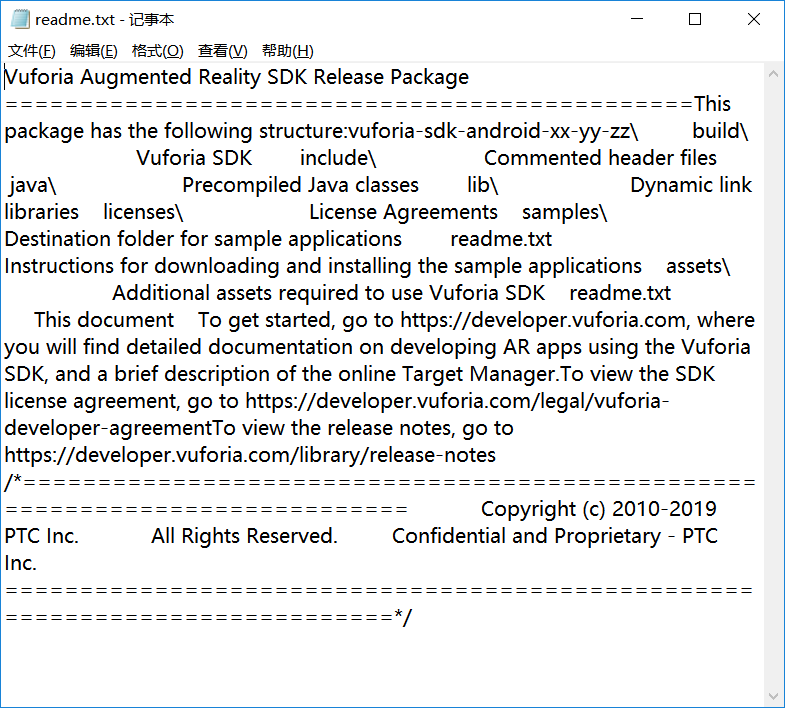785x708 pixels.
Task: Click the text 'Copyright (c) 2010-2019'
Action: click(599, 509)
